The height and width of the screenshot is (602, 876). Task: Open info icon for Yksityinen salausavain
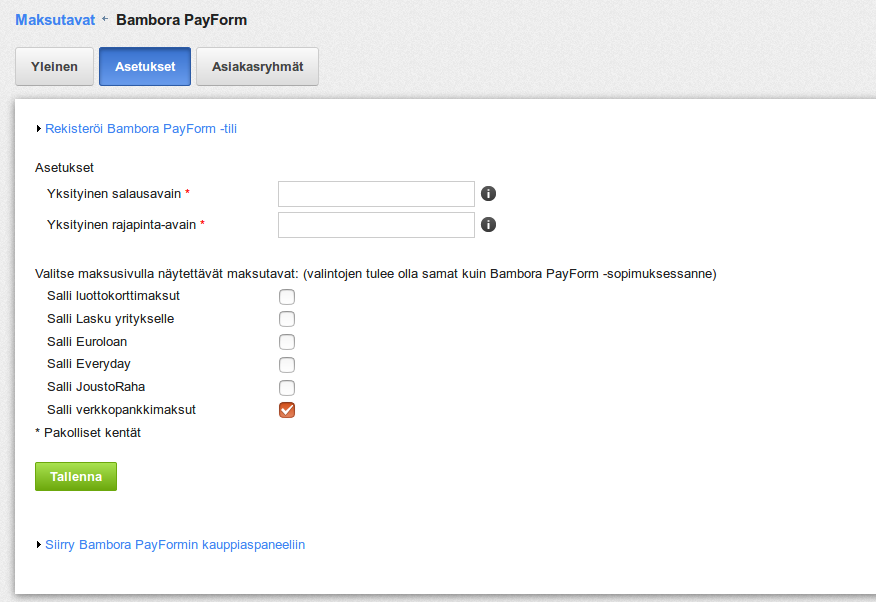[x=488, y=194]
